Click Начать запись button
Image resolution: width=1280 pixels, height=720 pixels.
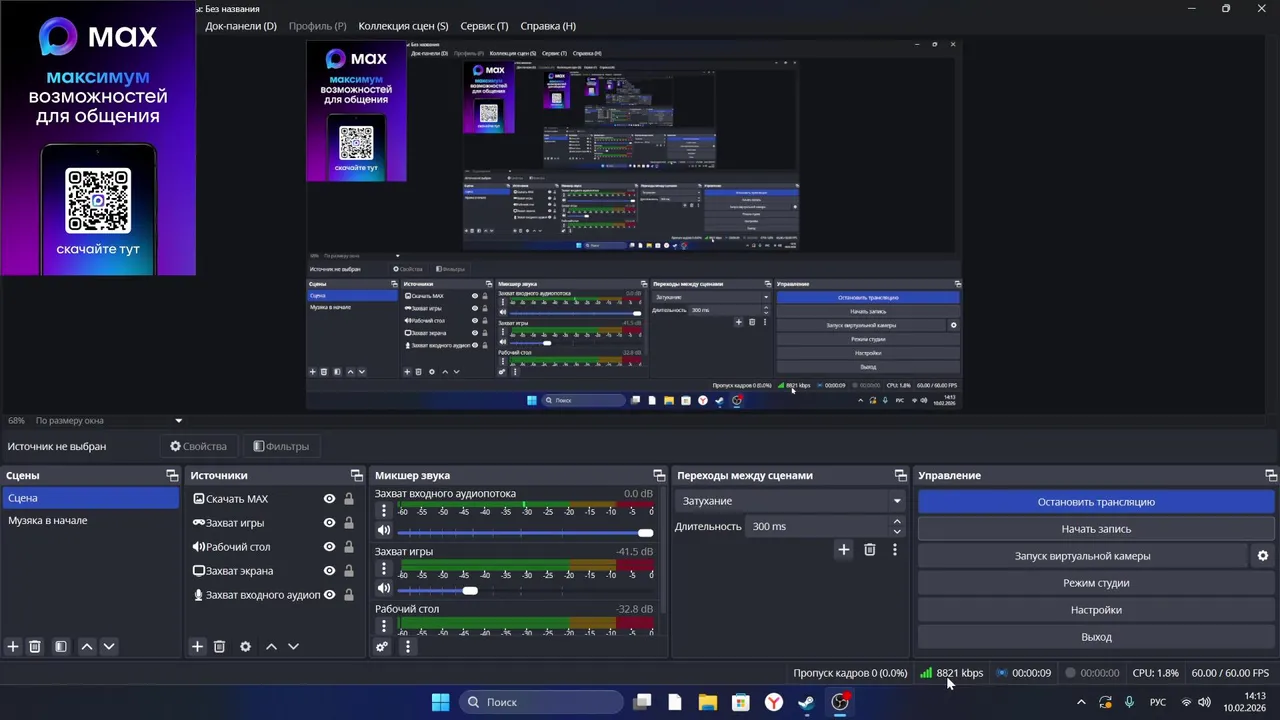point(1096,529)
